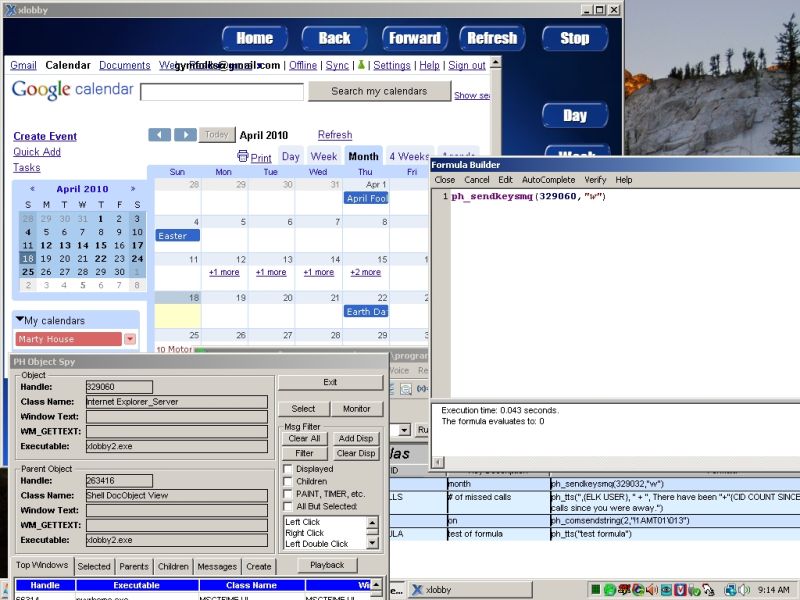The image size is (800, 600).
Task: Click the Safely Remove Hardware tray icon
Action: [694, 590]
